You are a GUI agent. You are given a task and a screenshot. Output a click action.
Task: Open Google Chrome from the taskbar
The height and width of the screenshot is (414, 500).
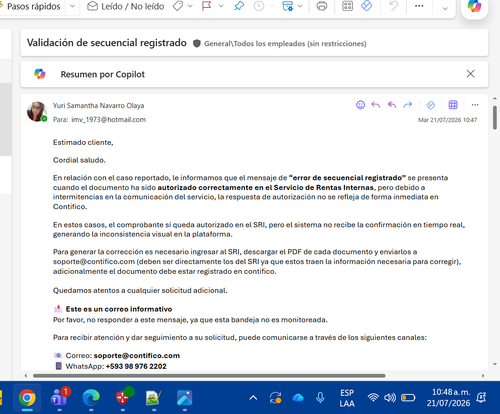[x=27, y=398]
